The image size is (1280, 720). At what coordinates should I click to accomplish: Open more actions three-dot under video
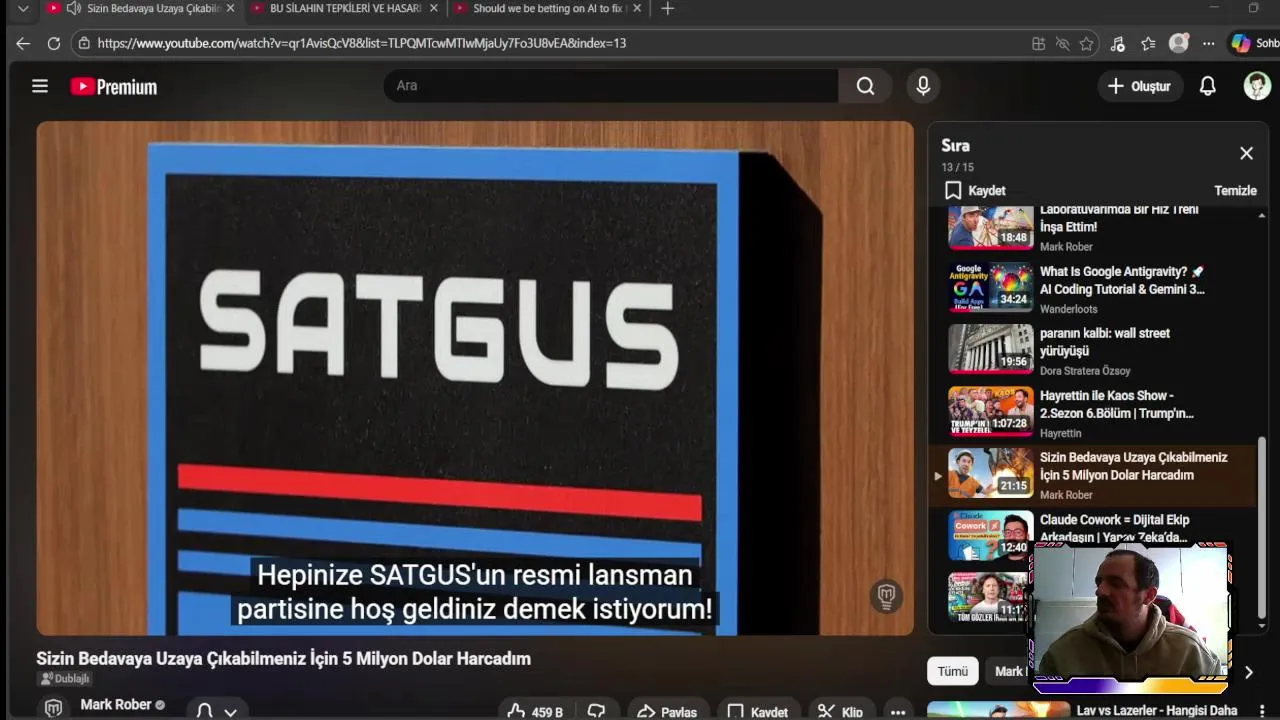click(x=898, y=712)
